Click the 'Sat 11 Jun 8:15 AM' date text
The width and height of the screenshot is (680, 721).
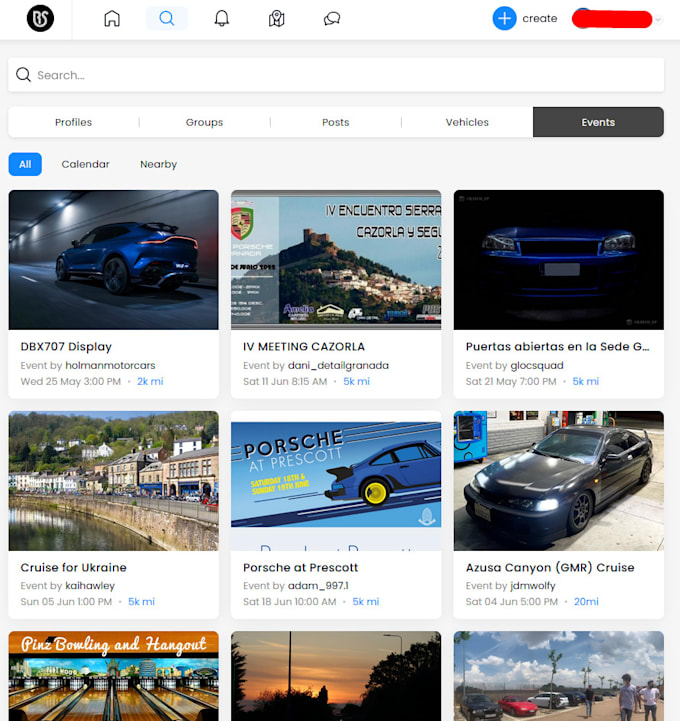(285, 382)
